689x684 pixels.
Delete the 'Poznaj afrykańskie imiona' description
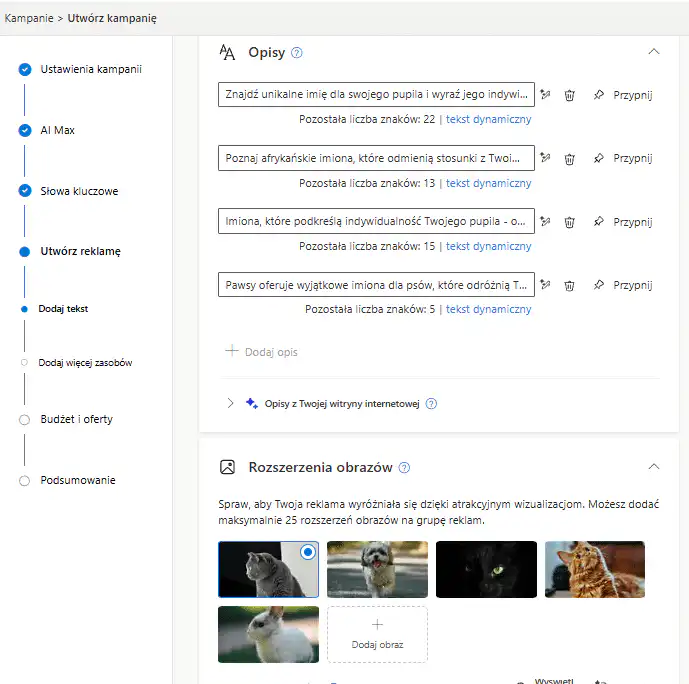tap(569, 158)
